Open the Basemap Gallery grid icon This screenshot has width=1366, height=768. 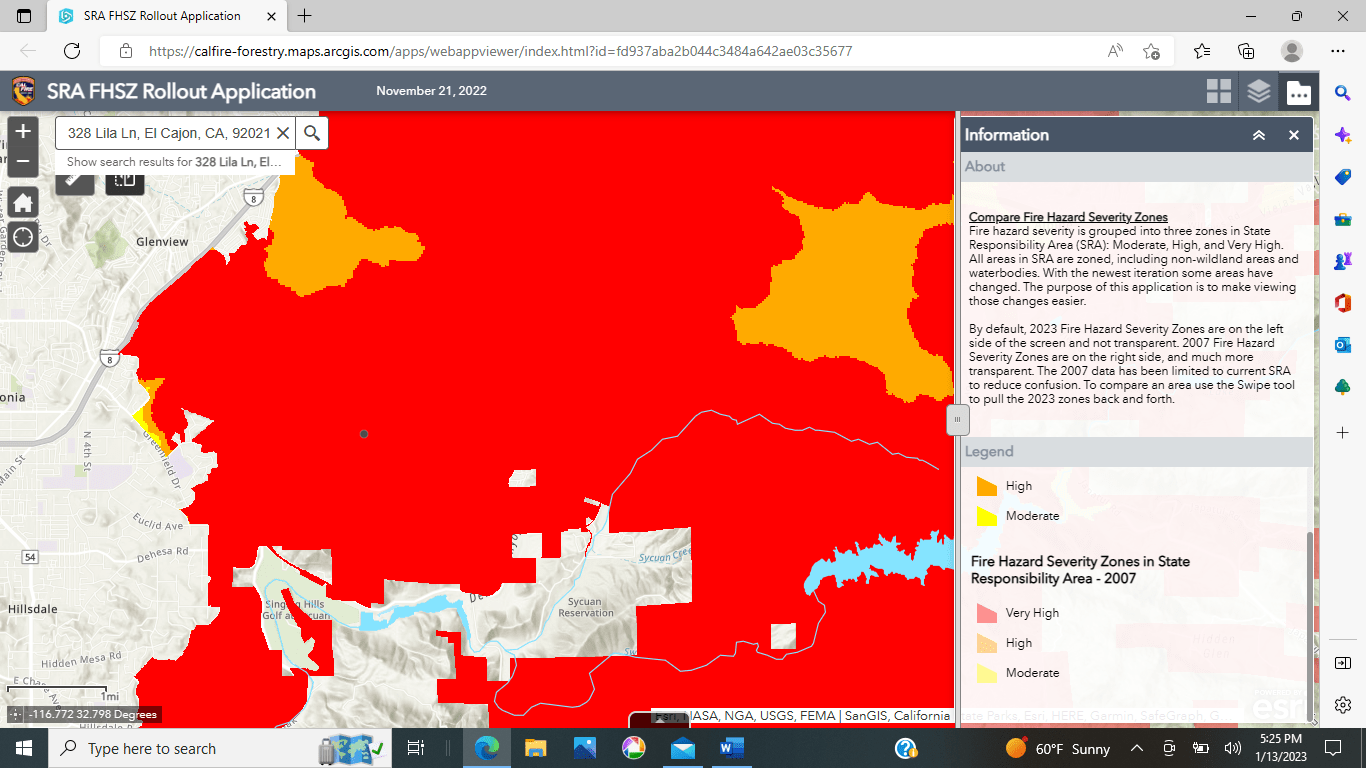(x=1219, y=90)
